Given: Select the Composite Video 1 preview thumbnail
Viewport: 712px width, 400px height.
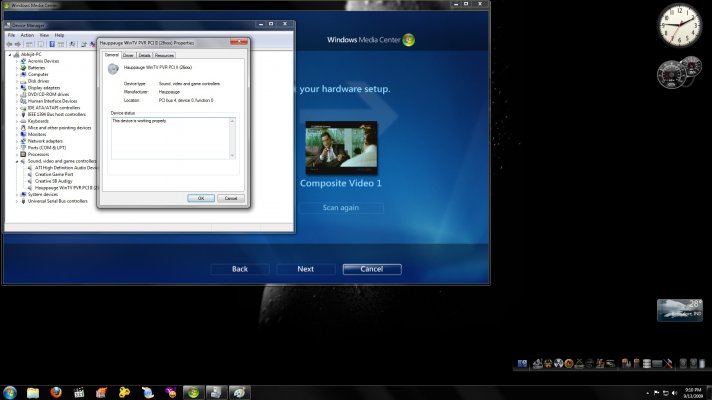Looking at the screenshot, I should [341, 148].
